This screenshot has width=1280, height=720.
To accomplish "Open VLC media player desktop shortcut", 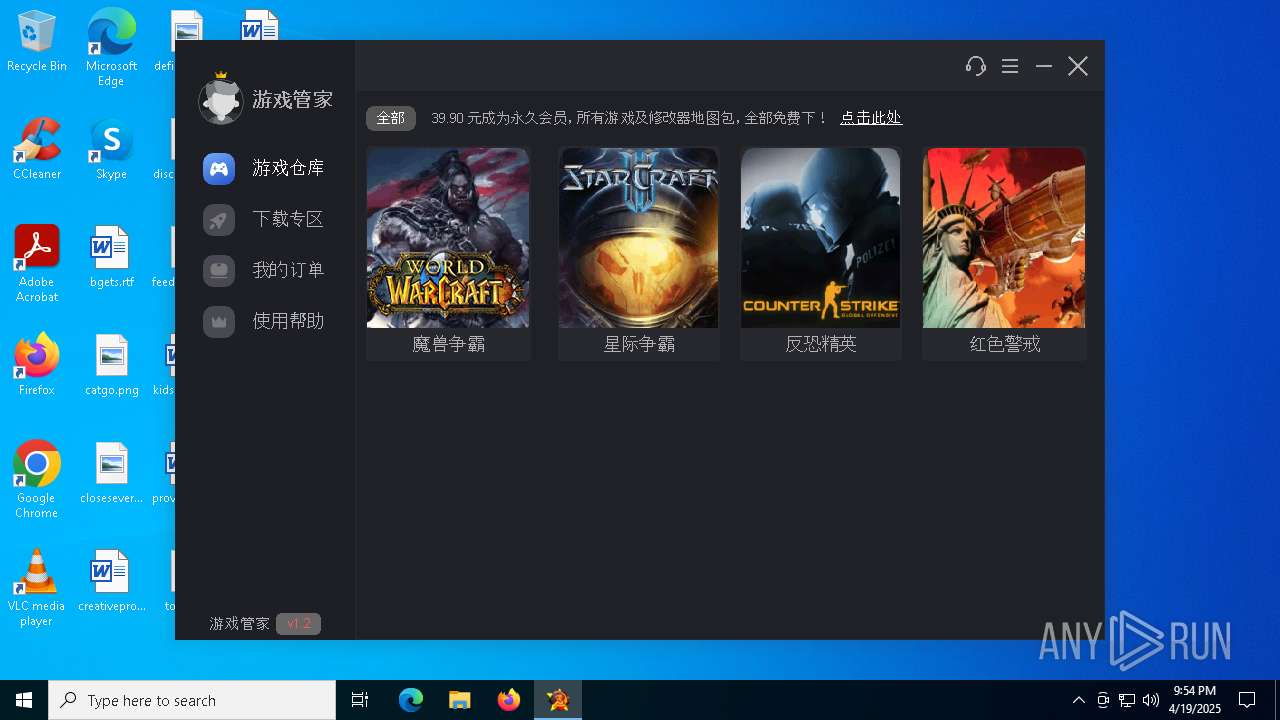I will point(37,588).
